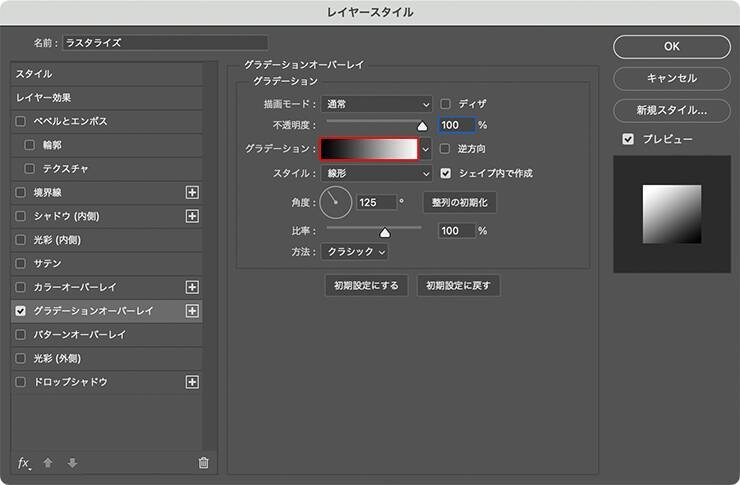
Task: Click the fx effects menu icon
Action: pyautogui.click(x=24, y=462)
